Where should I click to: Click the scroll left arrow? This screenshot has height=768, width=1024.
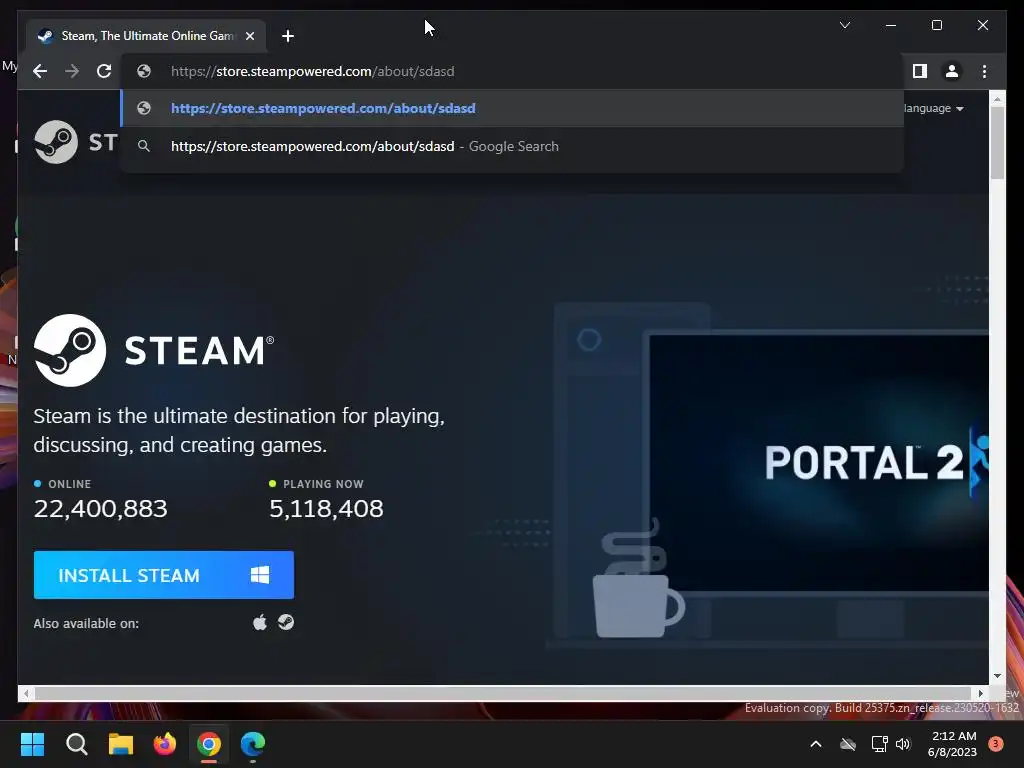pyautogui.click(x=25, y=694)
